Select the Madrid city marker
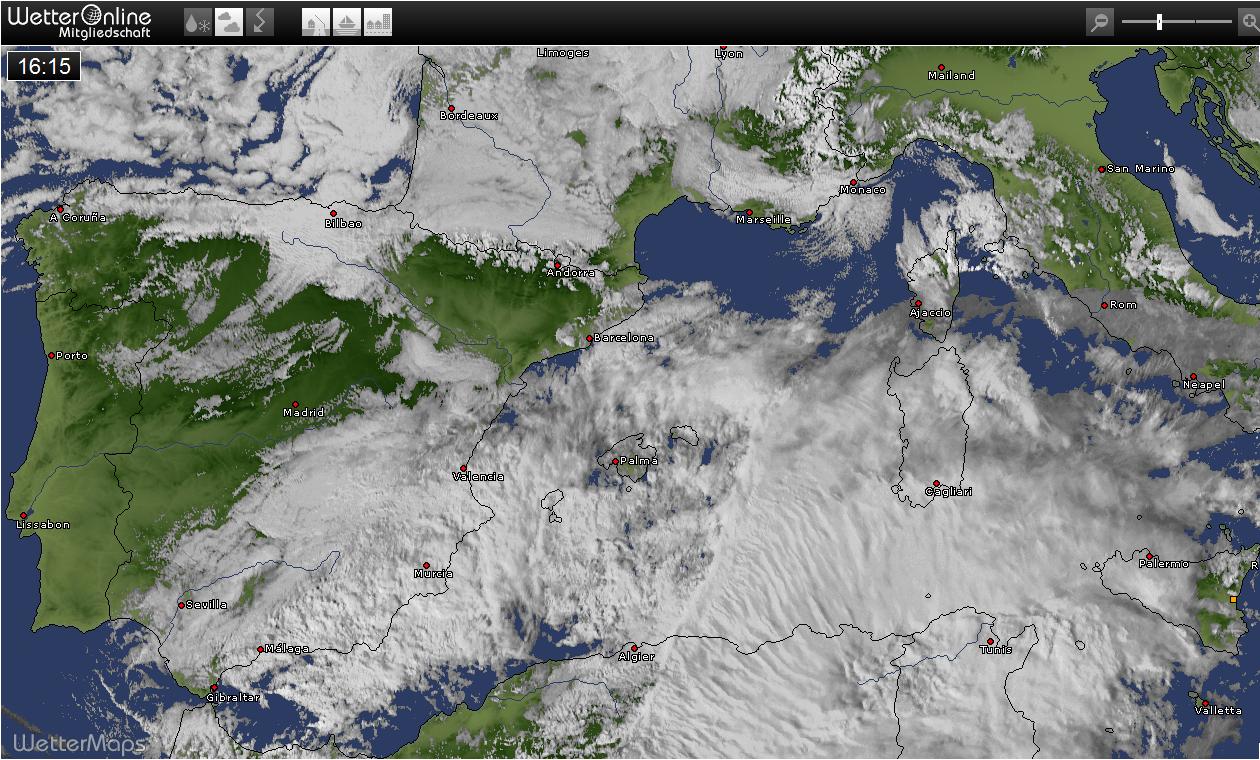 pos(295,404)
